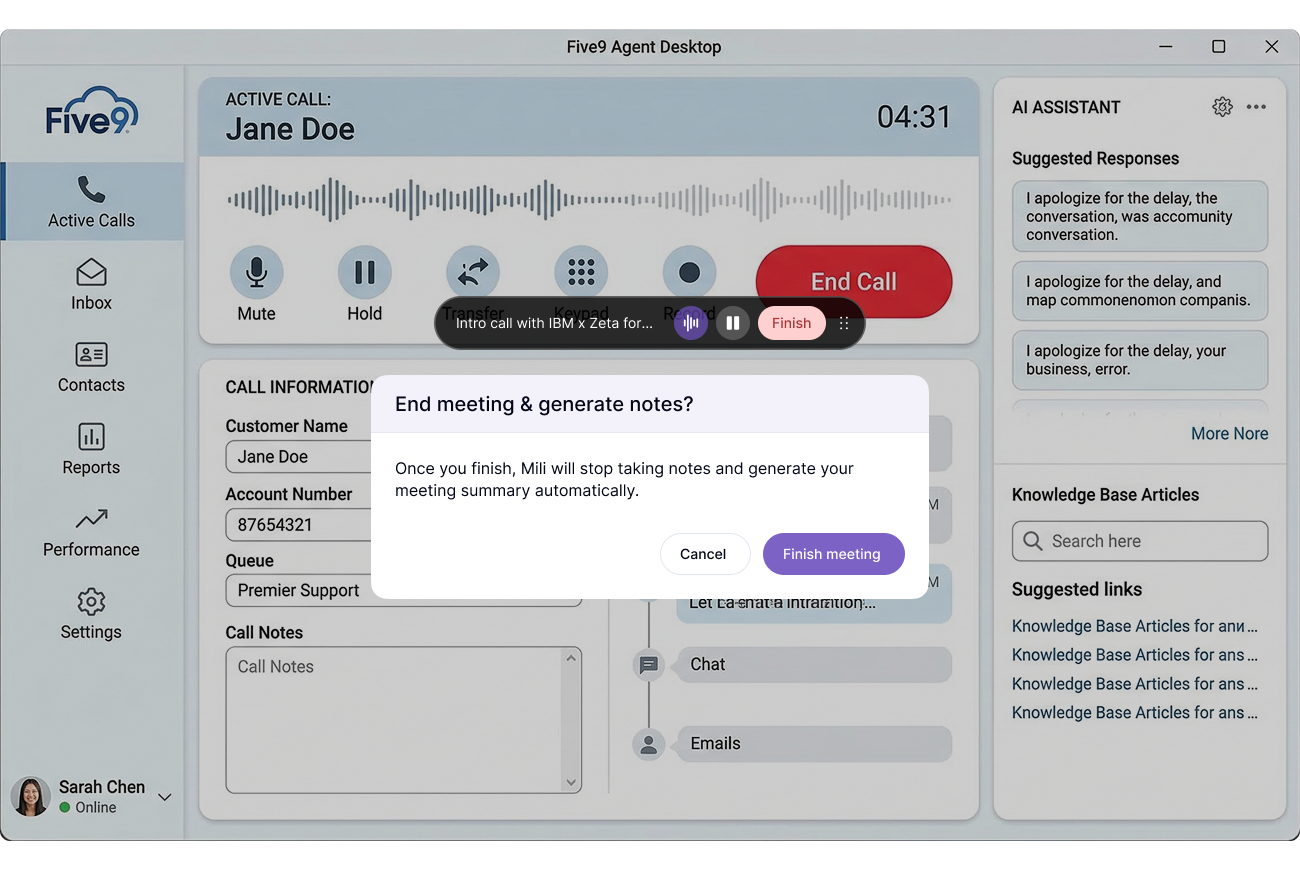Expand Sarah Chen status dropdown
Viewport: 1300px width, 870px height.
165,797
